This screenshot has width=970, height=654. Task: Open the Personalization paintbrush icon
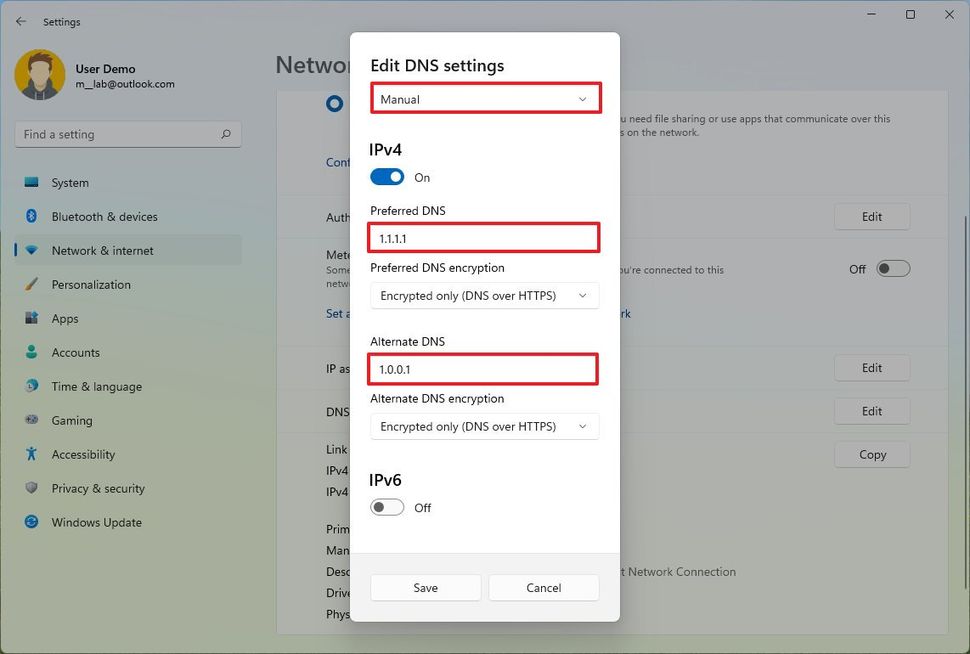31,284
